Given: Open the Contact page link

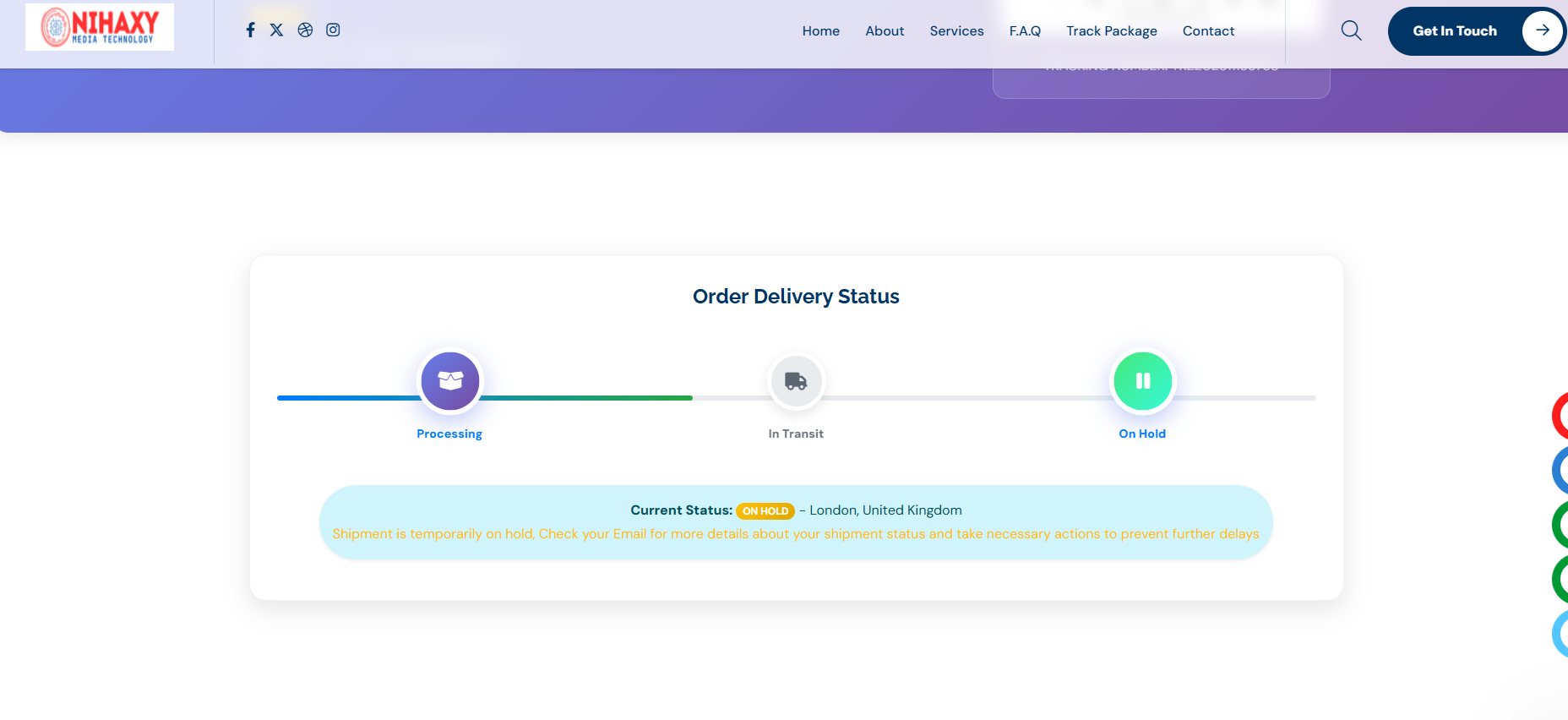Looking at the screenshot, I should coord(1208,31).
